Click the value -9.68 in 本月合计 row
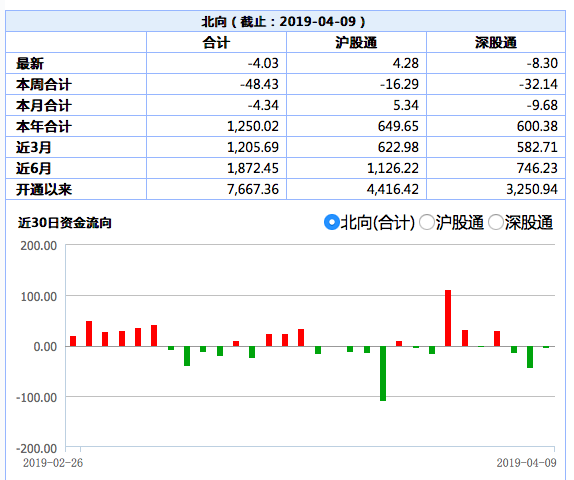The image size is (574, 480). point(543,105)
